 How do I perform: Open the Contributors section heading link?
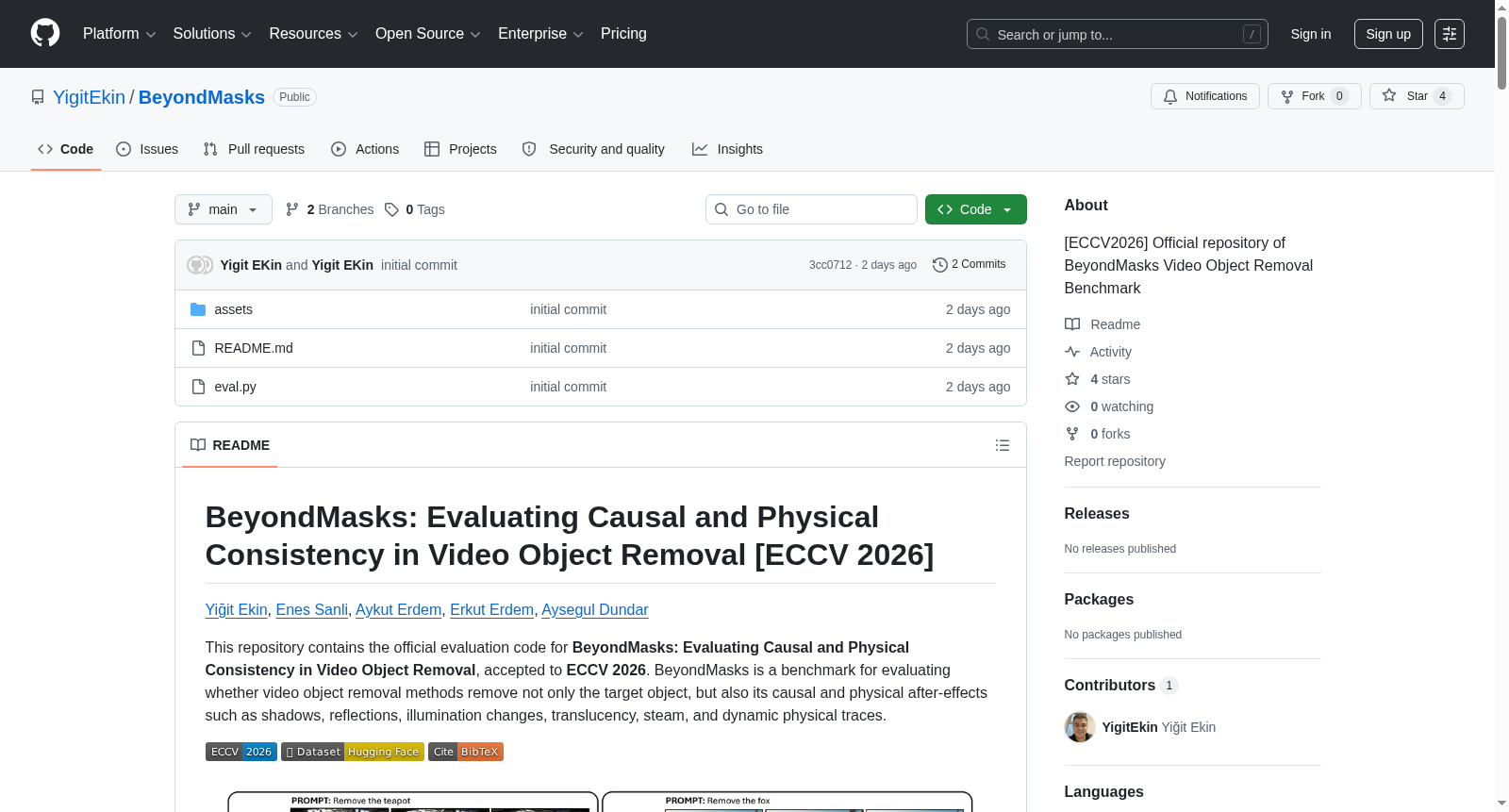coord(1121,686)
